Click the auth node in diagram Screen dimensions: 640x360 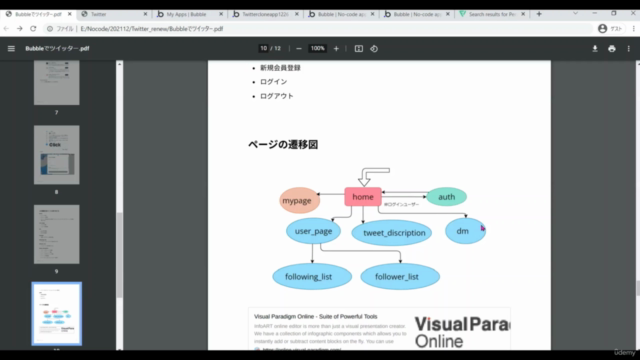point(447,197)
